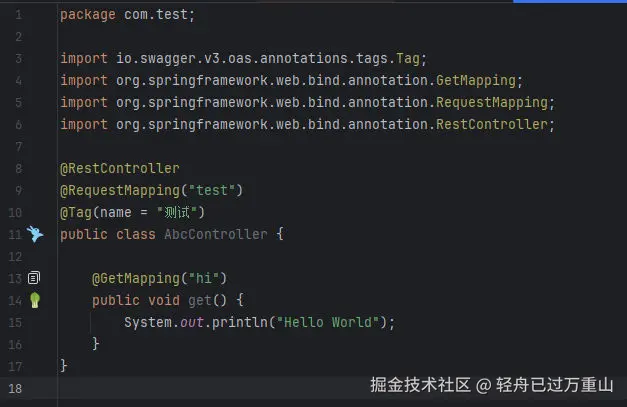Screen dimensions: 627x407
Task: Click the @Tag annotation on line 10
Action: [76, 212]
